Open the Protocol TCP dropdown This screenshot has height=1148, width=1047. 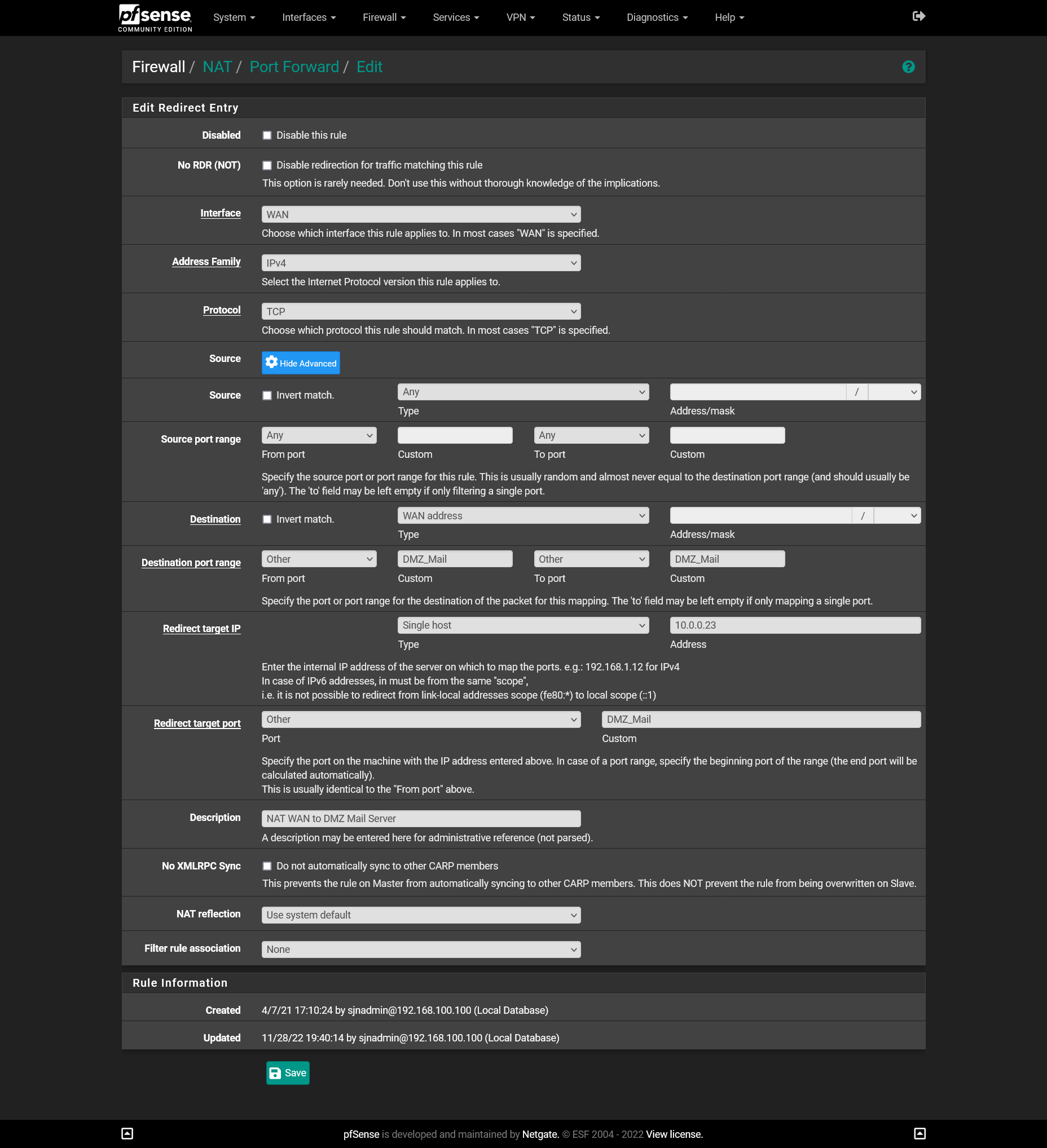click(421, 311)
